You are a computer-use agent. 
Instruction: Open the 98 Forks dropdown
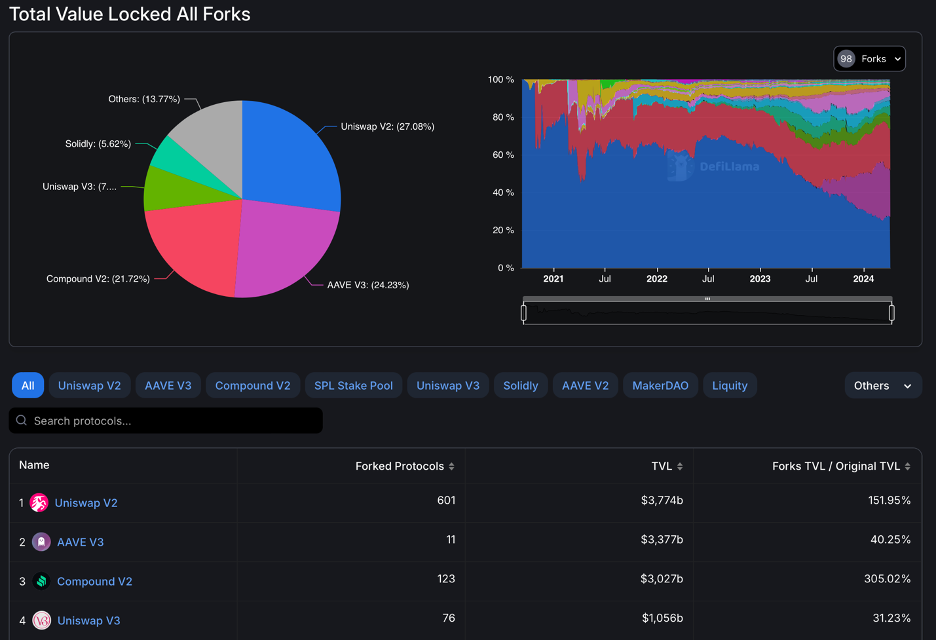[869, 59]
